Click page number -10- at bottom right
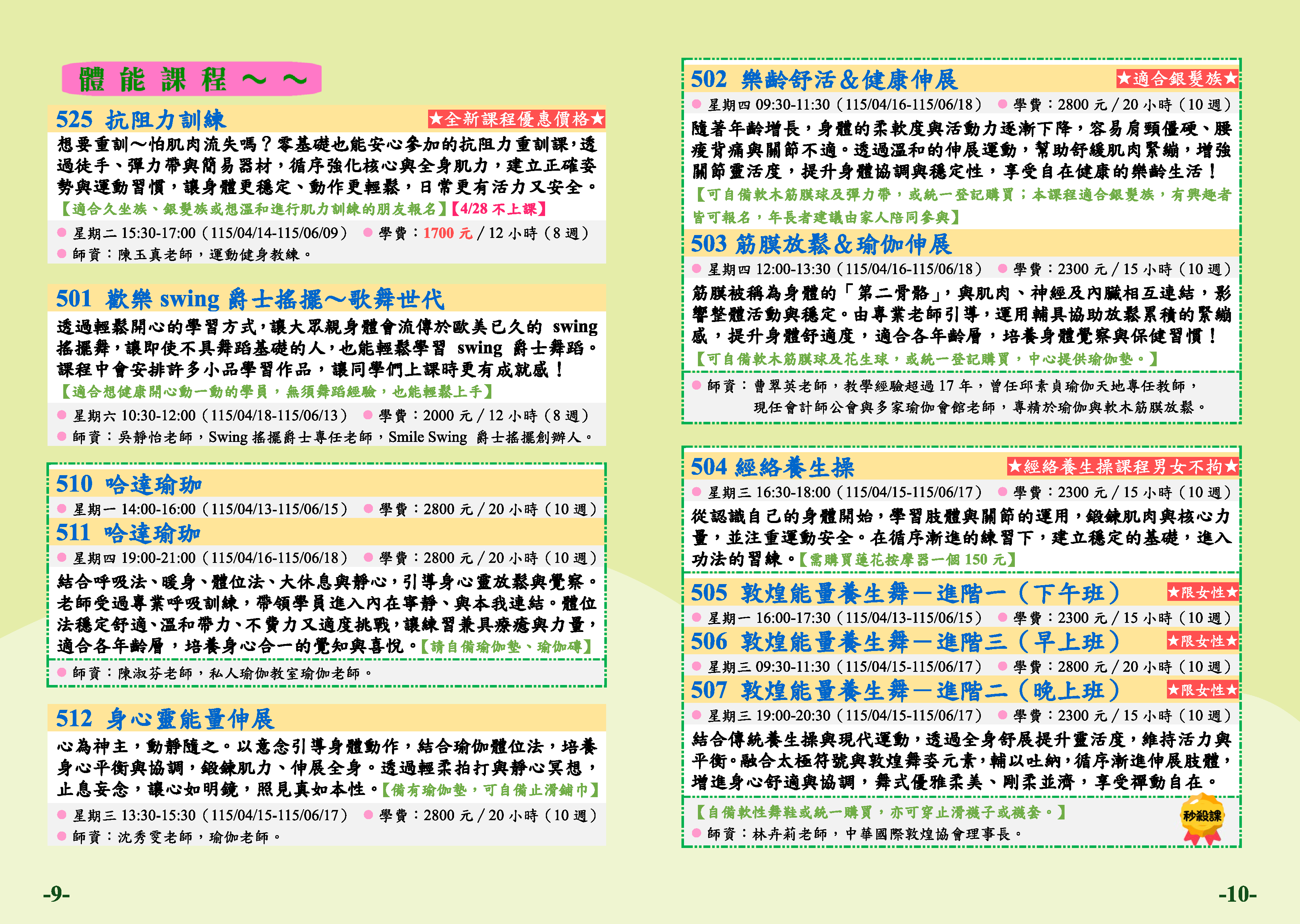The height and width of the screenshot is (924, 1300). pos(1237,894)
